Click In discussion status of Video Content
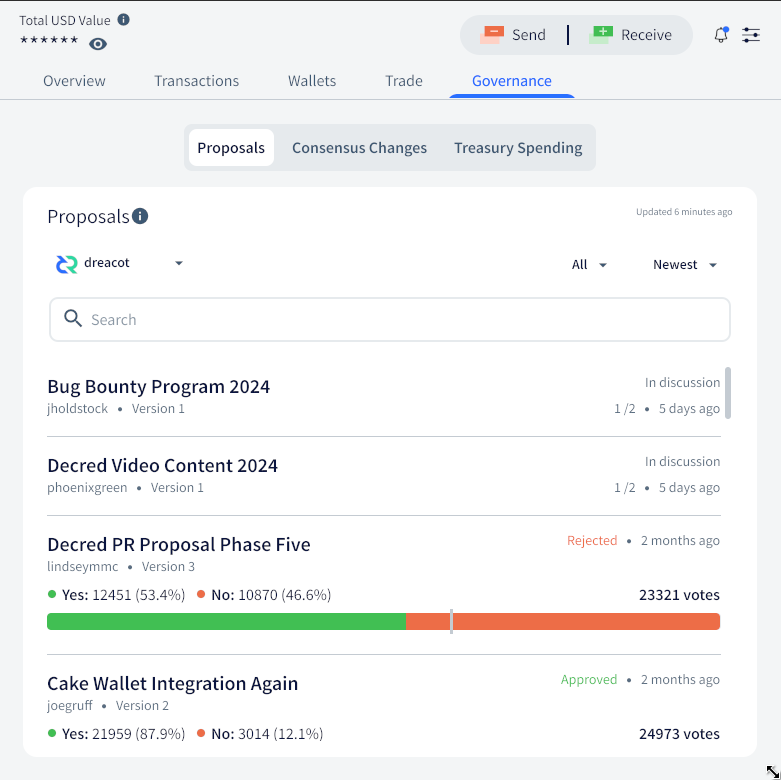The width and height of the screenshot is (781, 780). click(x=682, y=462)
